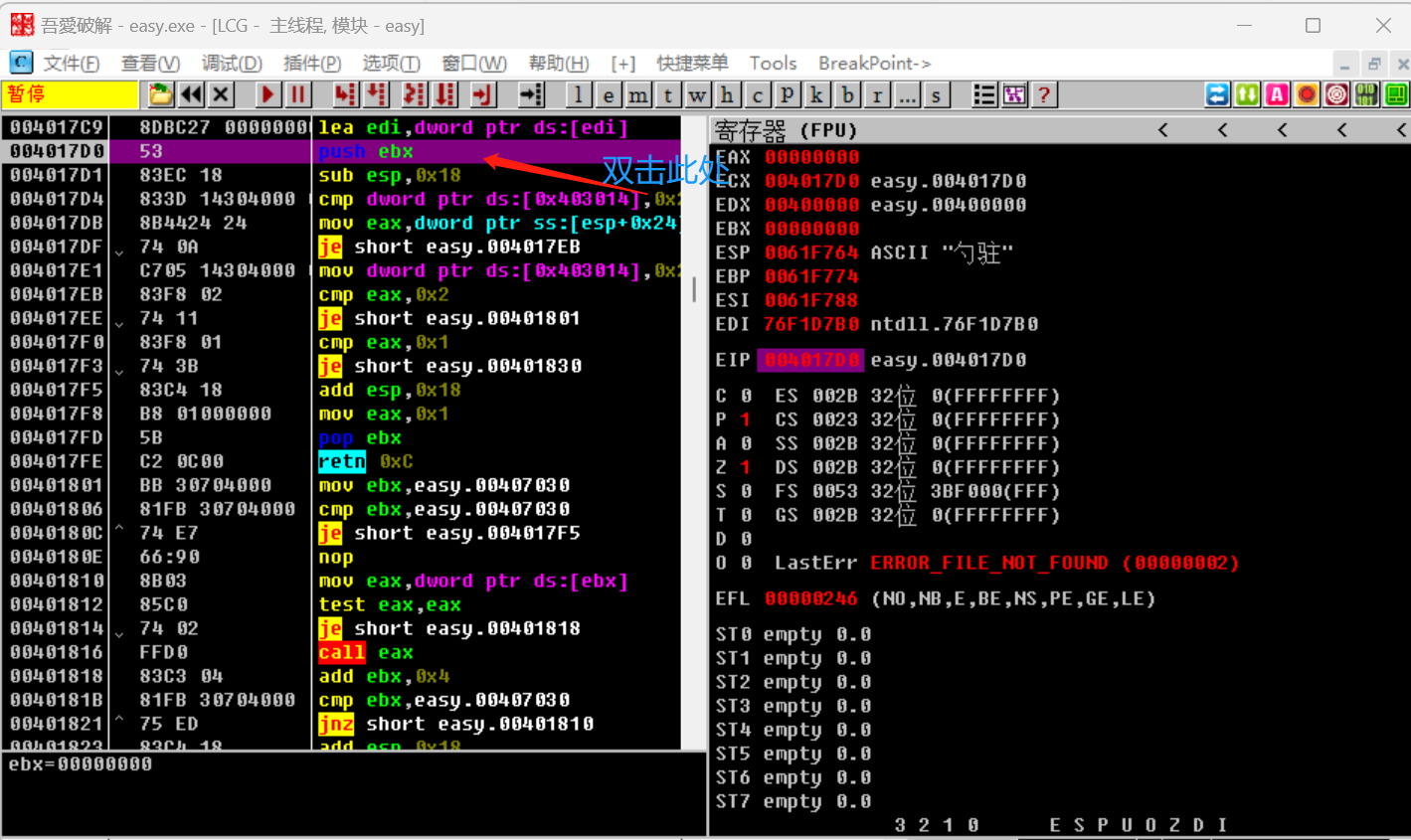Click the 寄存器 (FPU) registers header

786,130
